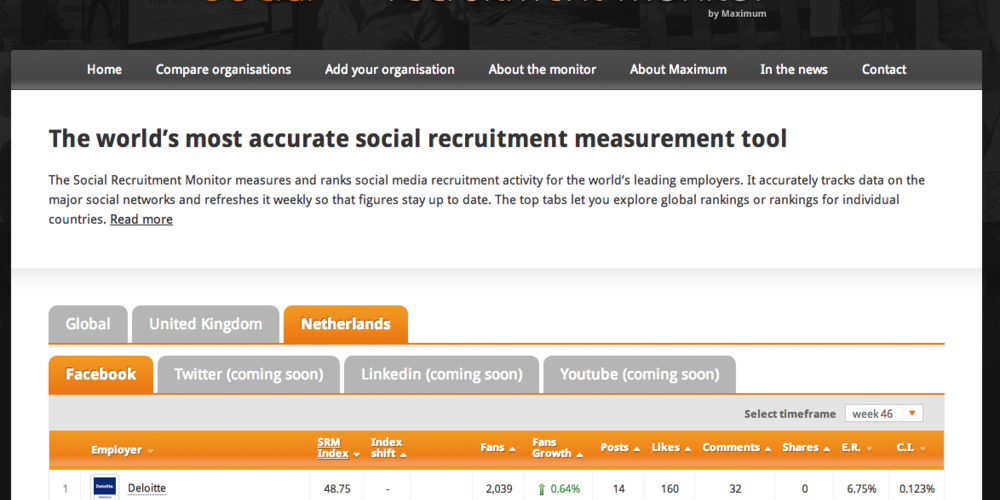This screenshot has height=500, width=1000.
Task: Sort table by Likes column
Action: (x=671, y=448)
